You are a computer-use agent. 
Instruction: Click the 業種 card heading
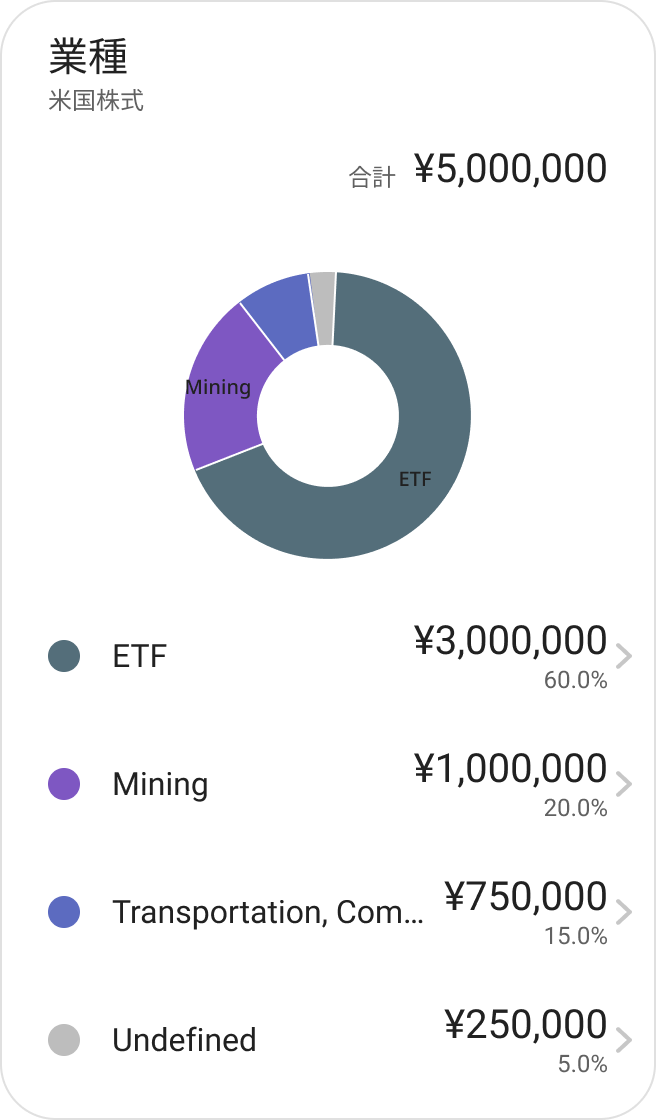click(88, 58)
